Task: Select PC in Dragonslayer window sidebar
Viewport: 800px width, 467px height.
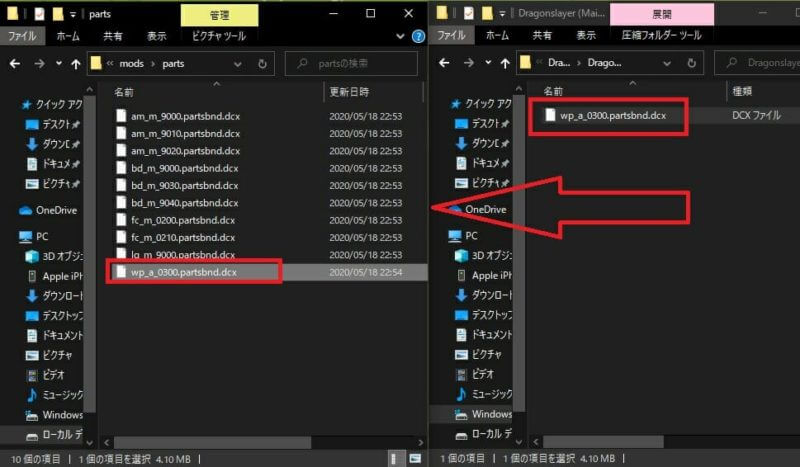Action: click(x=463, y=235)
